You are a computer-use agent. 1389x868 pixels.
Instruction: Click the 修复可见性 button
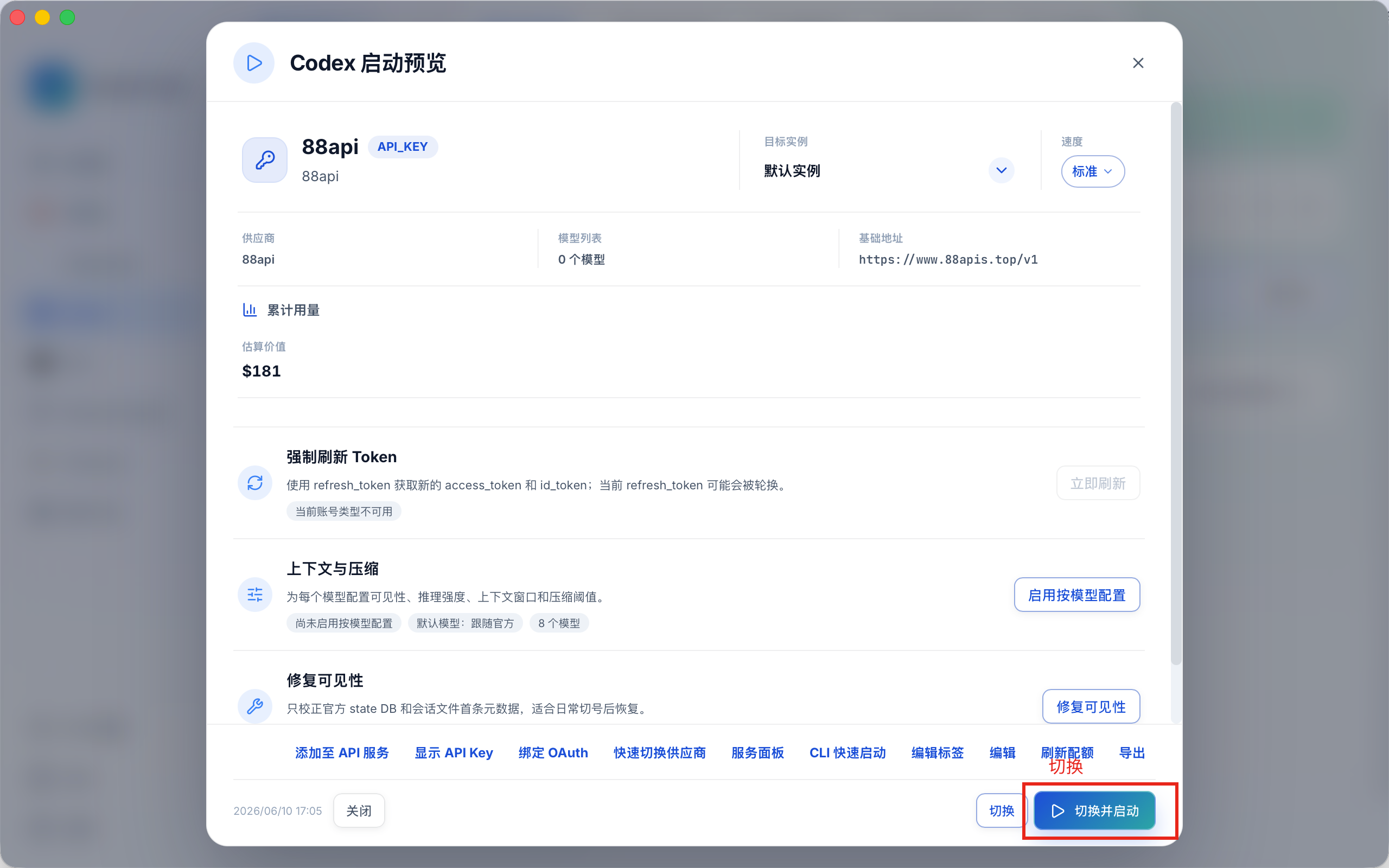(1091, 707)
